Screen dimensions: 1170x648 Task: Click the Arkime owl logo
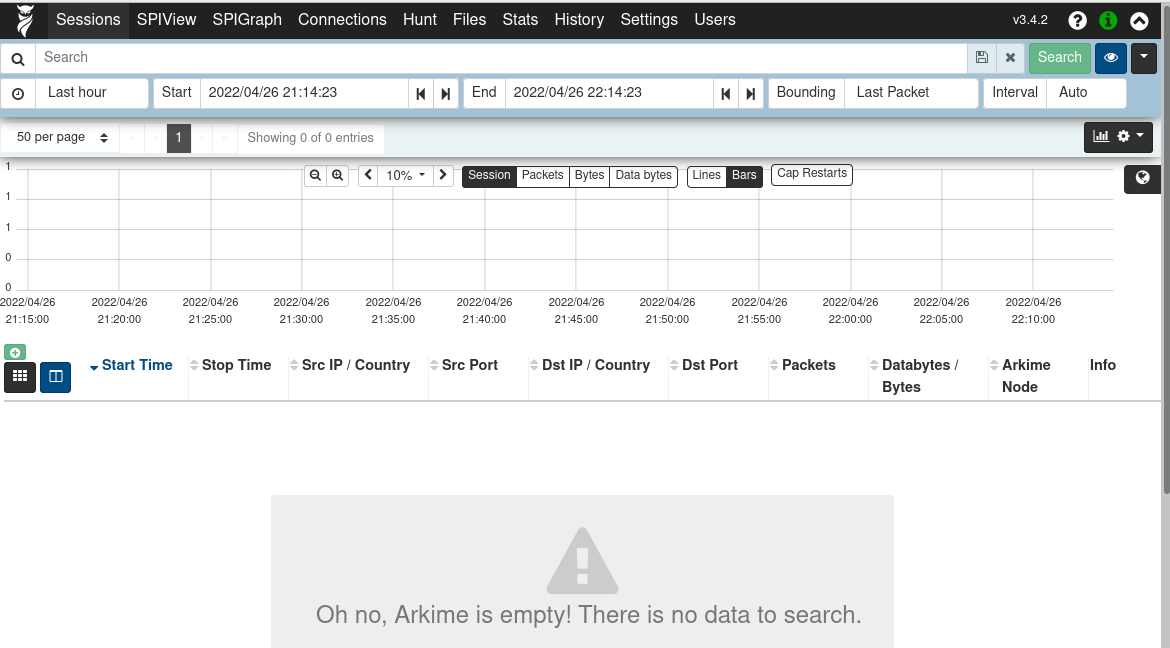[x=25, y=20]
